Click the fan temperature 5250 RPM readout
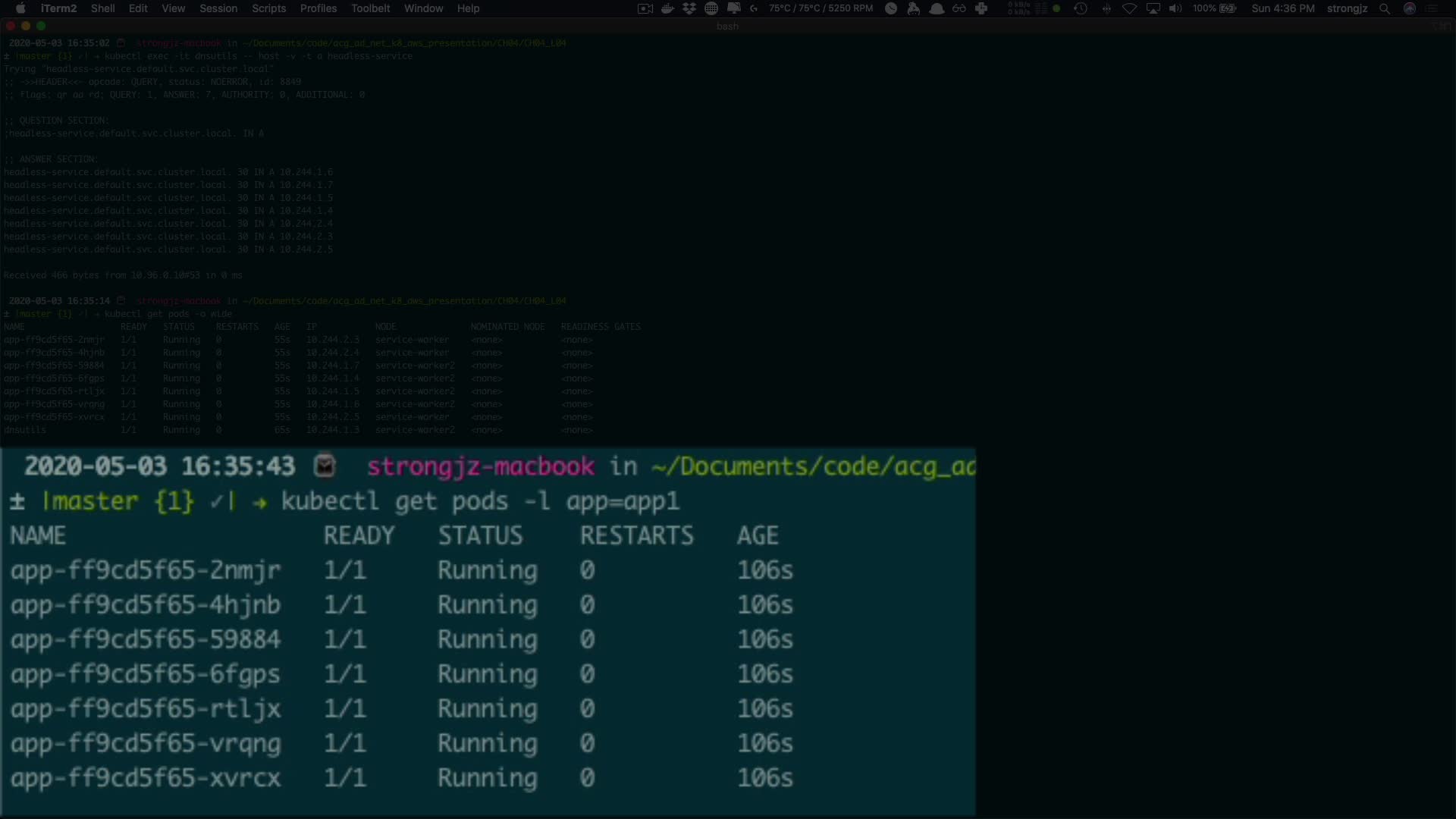The image size is (1456, 819). tap(821, 8)
